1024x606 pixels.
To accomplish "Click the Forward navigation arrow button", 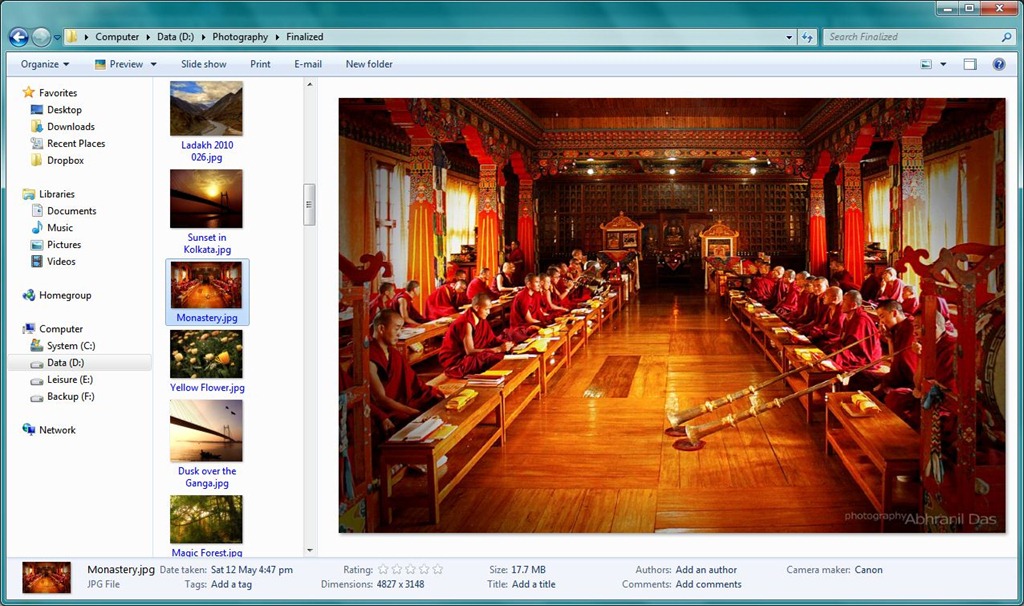I will point(41,37).
